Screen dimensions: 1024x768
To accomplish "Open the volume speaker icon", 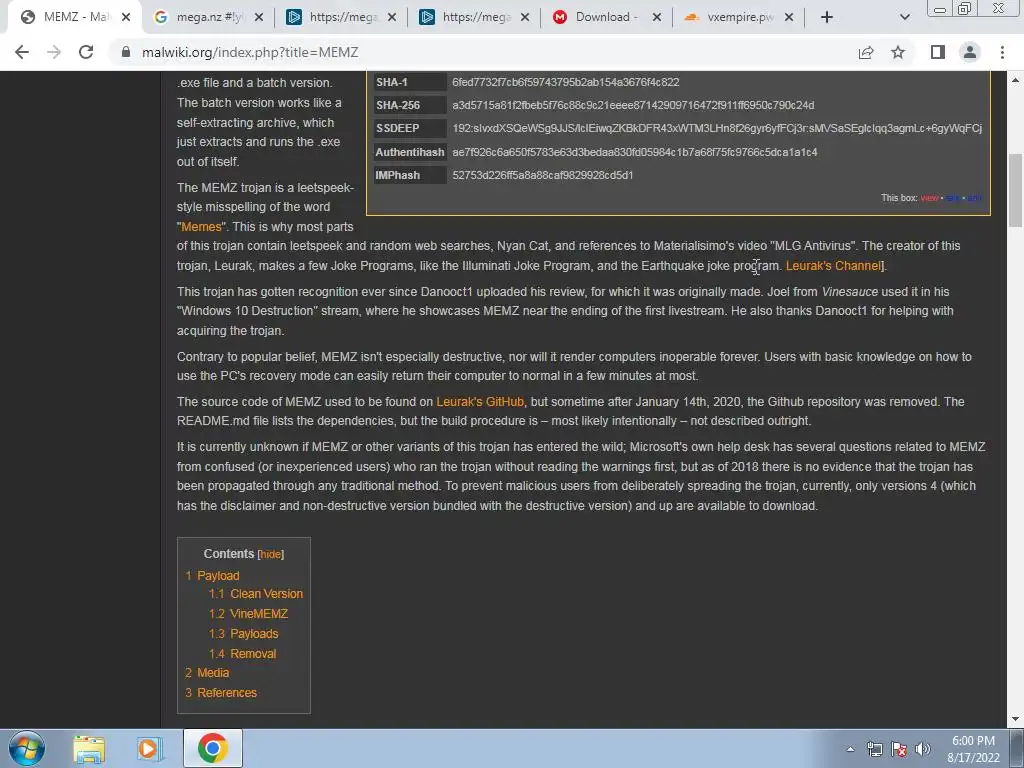I will point(922,749).
